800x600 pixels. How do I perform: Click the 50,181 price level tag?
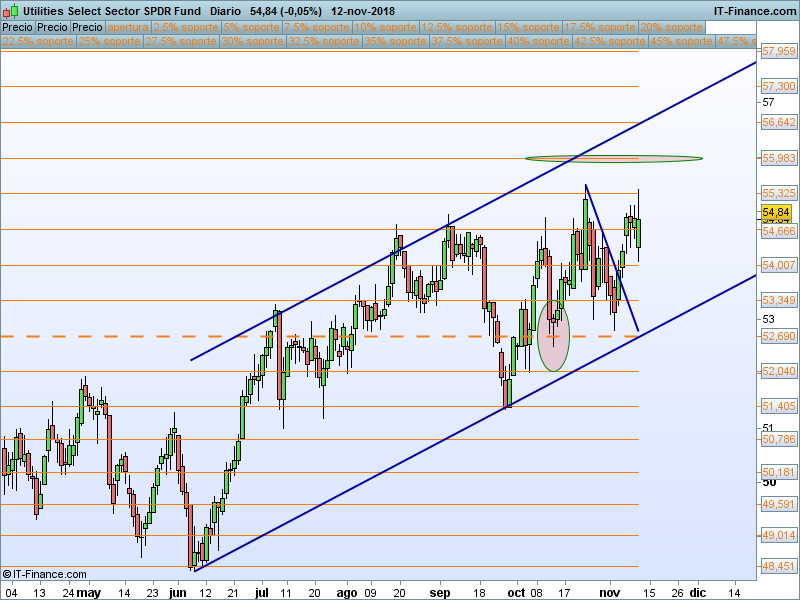779,472
